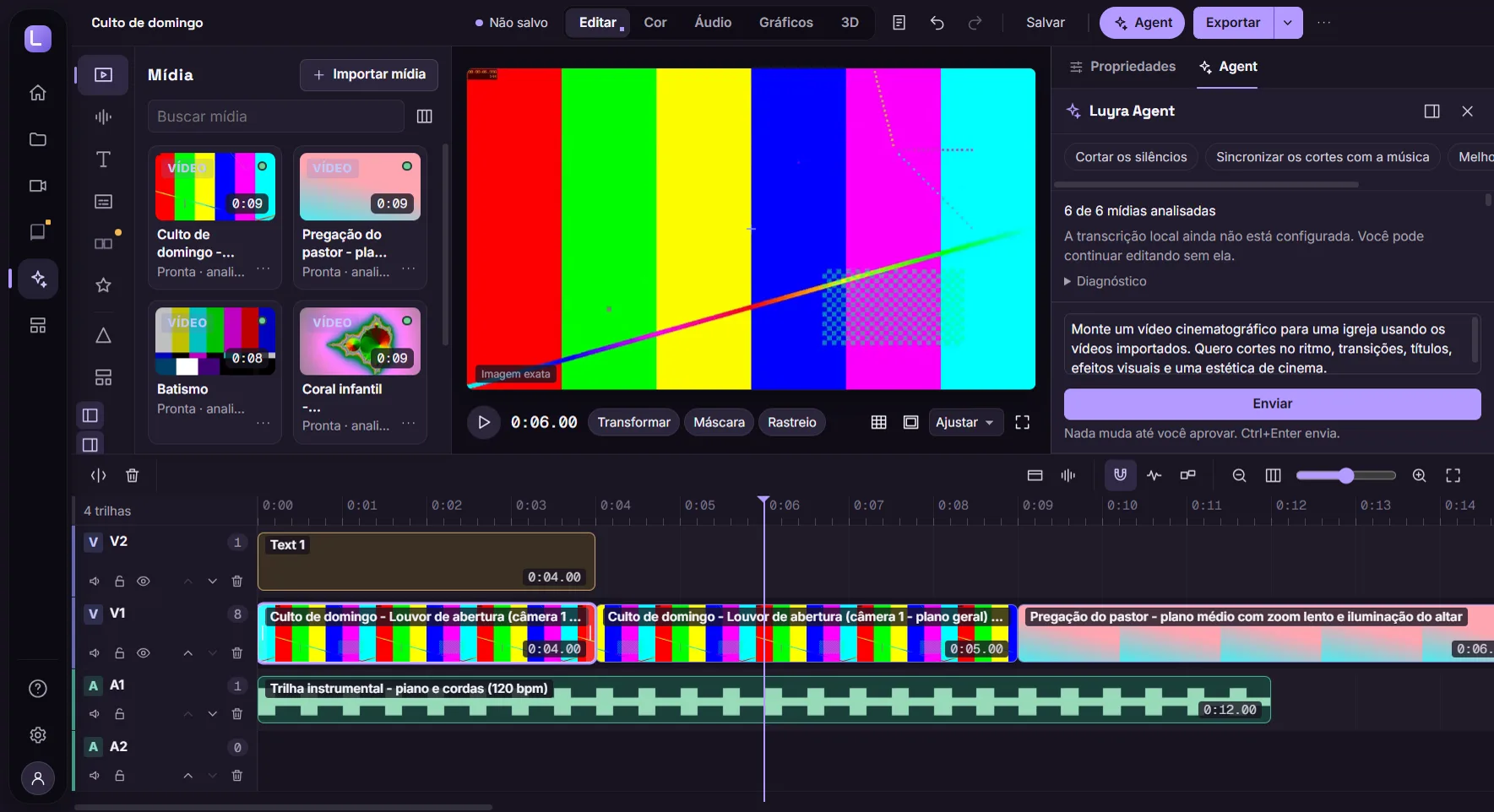This screenshot has width=1494, height=812.
Task: Open the shapes triangle icon
Action: [x=103, y=336]
